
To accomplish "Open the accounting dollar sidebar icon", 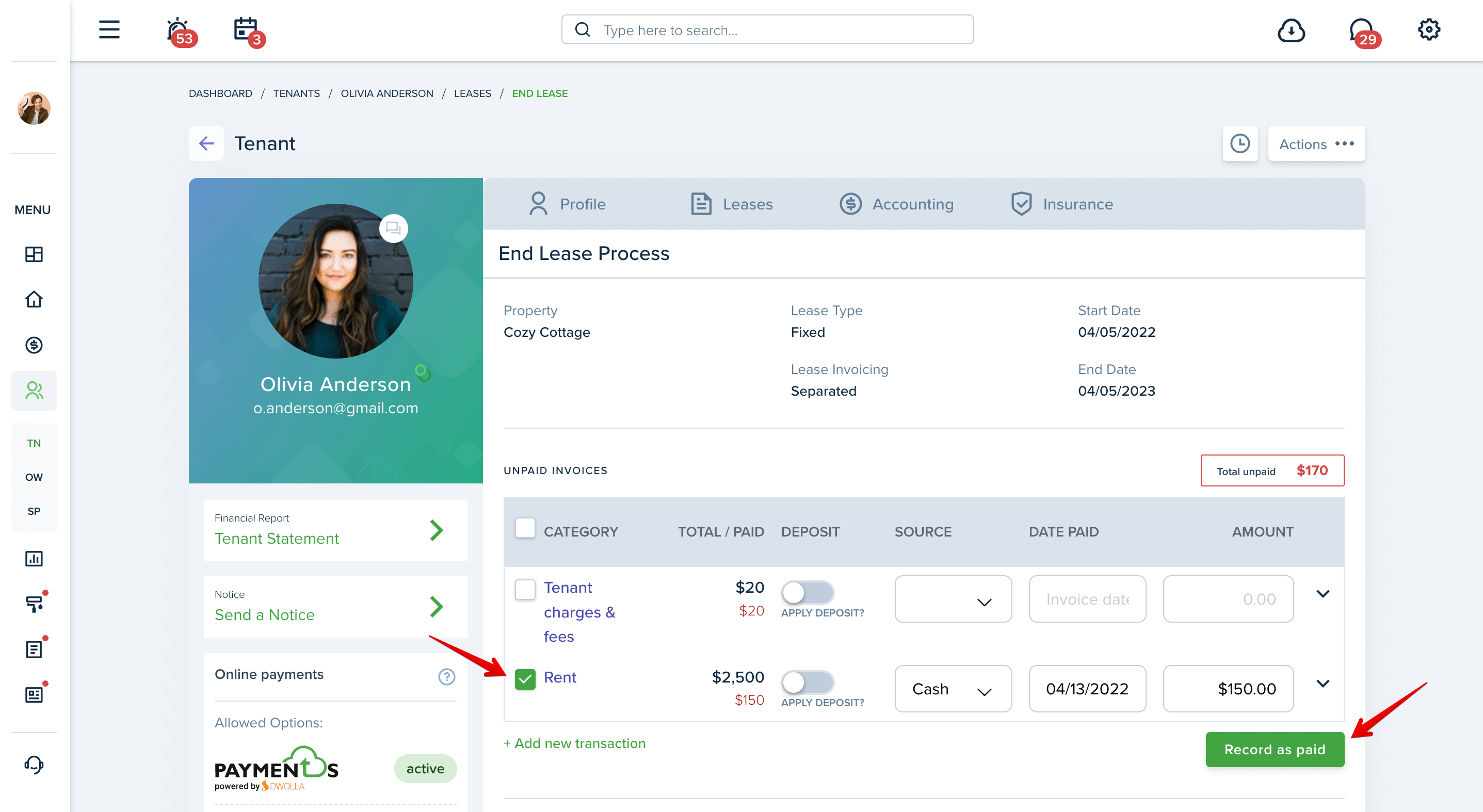I will pyautogui.click(x=34, y=345).
